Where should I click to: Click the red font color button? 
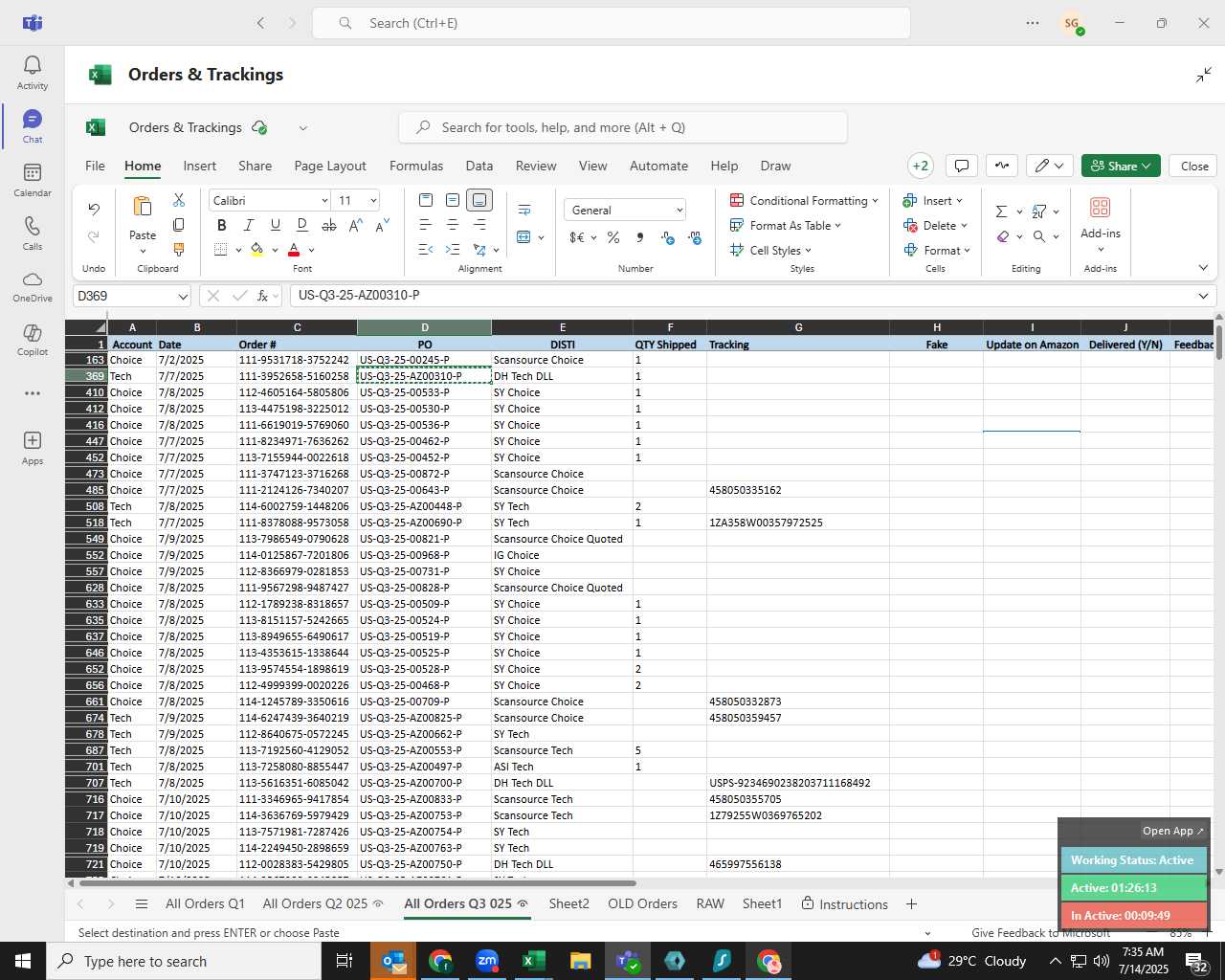click(x=294, y=250)
